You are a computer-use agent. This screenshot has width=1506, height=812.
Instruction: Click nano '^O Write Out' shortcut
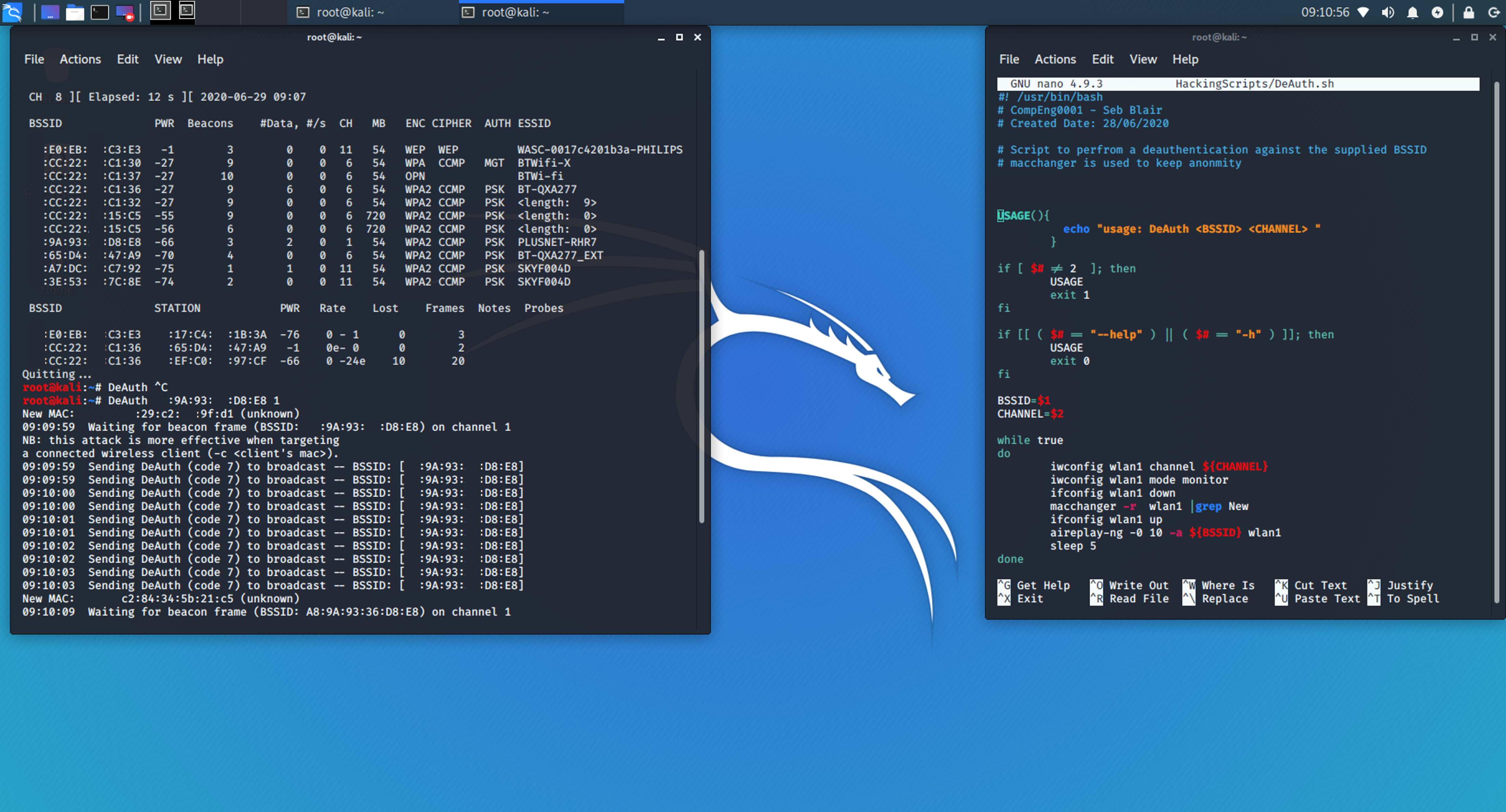(1129, 585)
